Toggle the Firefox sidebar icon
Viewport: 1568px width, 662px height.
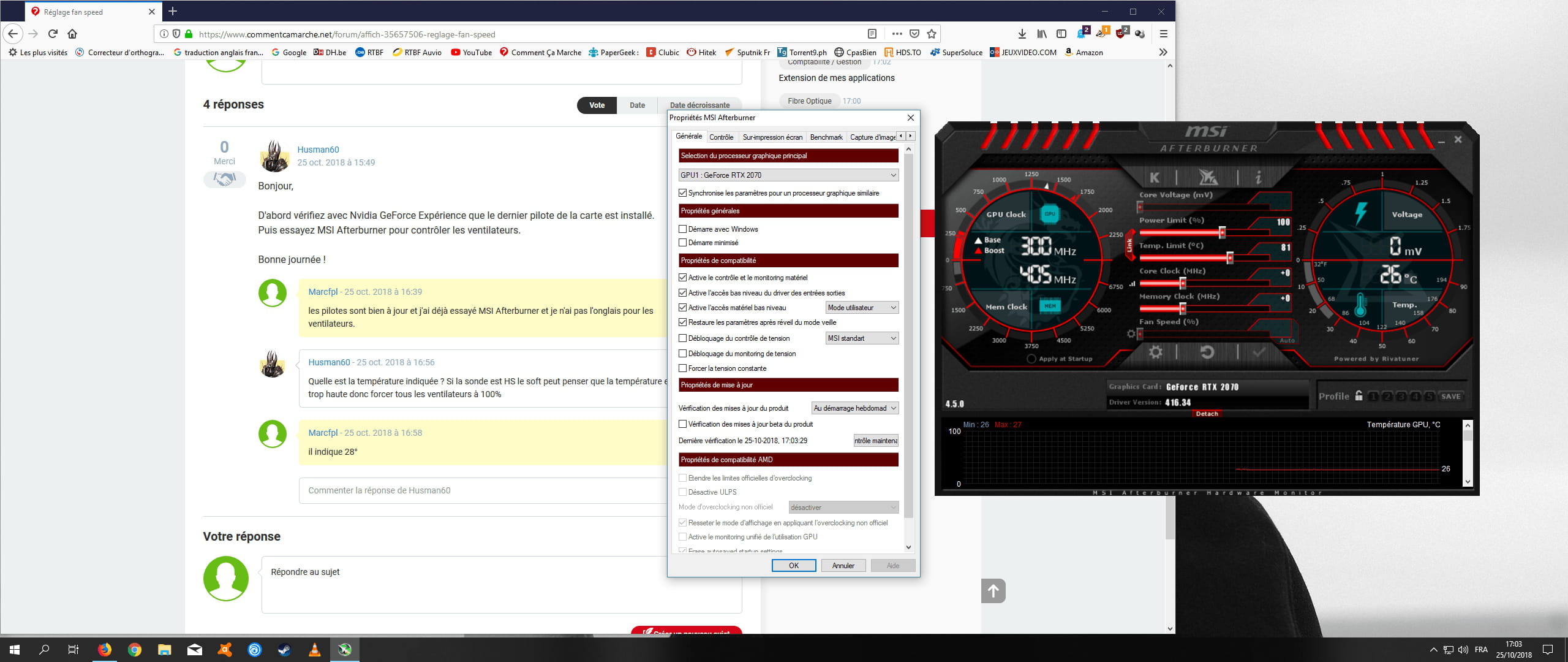click(1061, 34)
